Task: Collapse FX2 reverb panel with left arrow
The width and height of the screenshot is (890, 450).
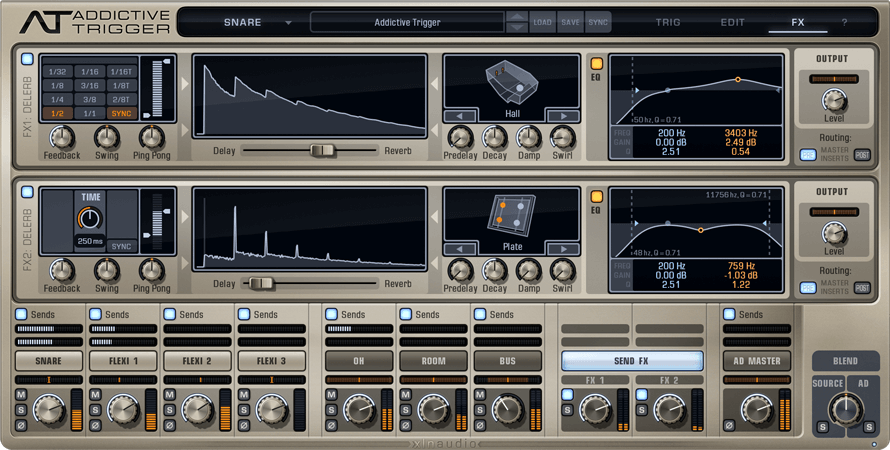Action: [434, 217]
